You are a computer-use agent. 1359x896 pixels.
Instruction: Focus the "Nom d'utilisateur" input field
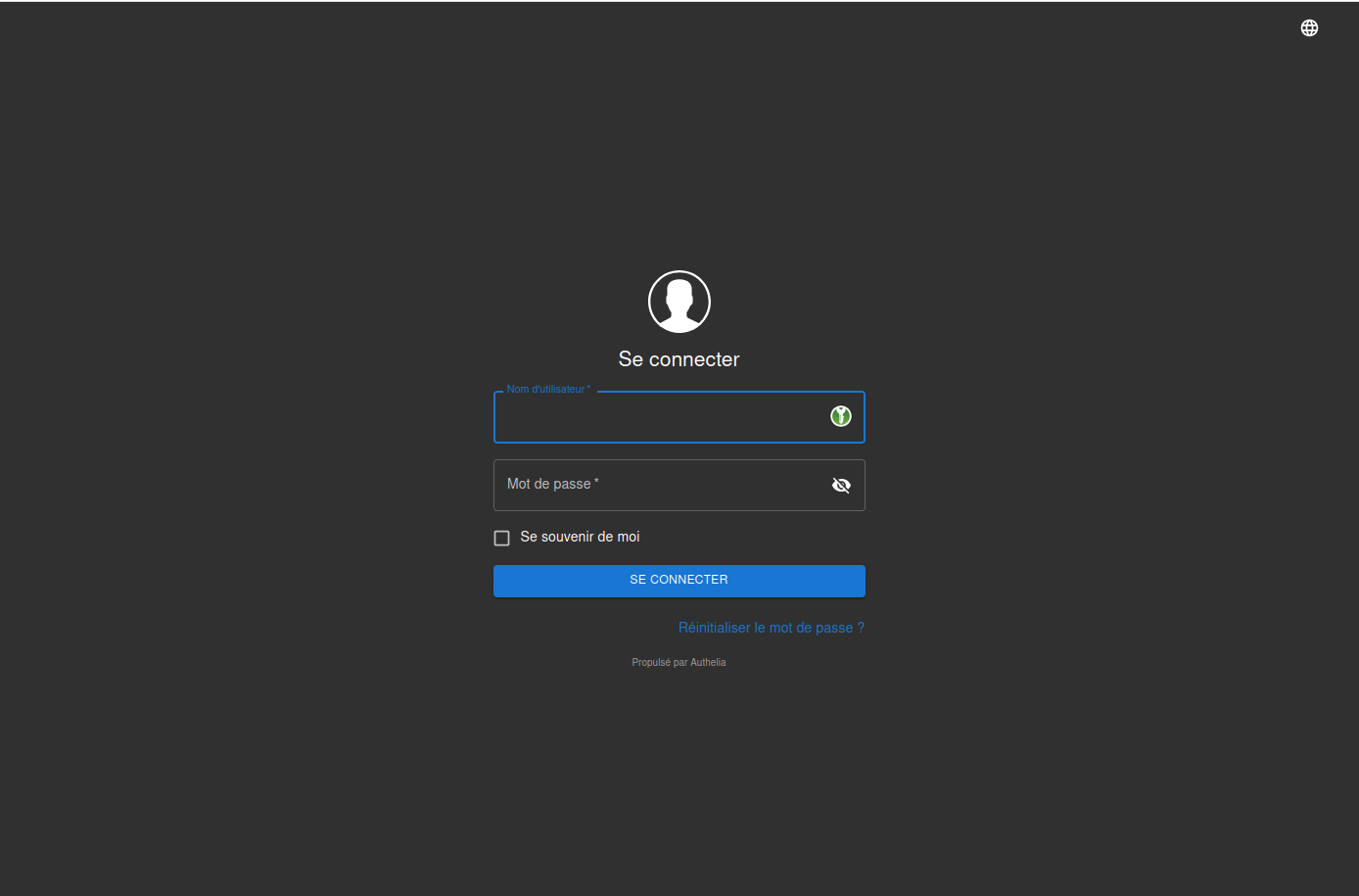pyautogui.click(x=656, y=418)
